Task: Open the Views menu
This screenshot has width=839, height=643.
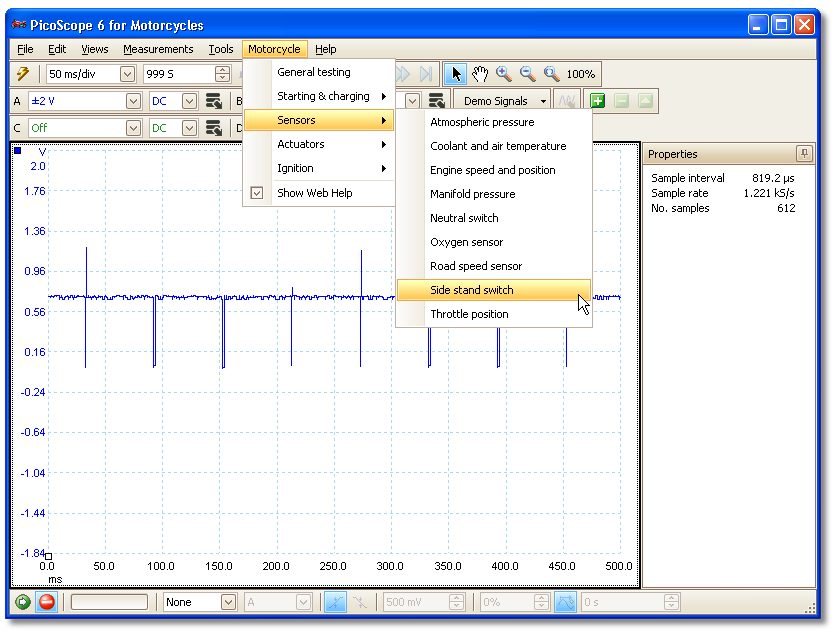Action: point(95,49)
